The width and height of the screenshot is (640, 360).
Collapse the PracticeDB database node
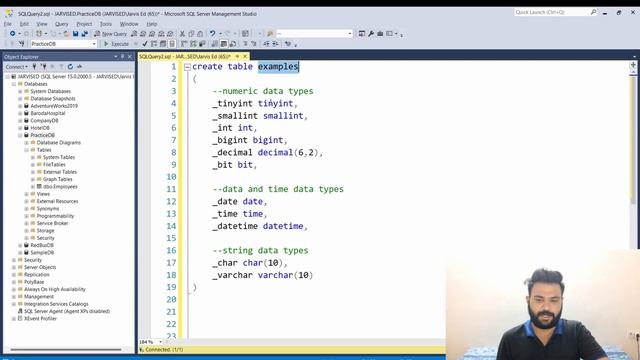pyautogui.click(x=20, y=135)
